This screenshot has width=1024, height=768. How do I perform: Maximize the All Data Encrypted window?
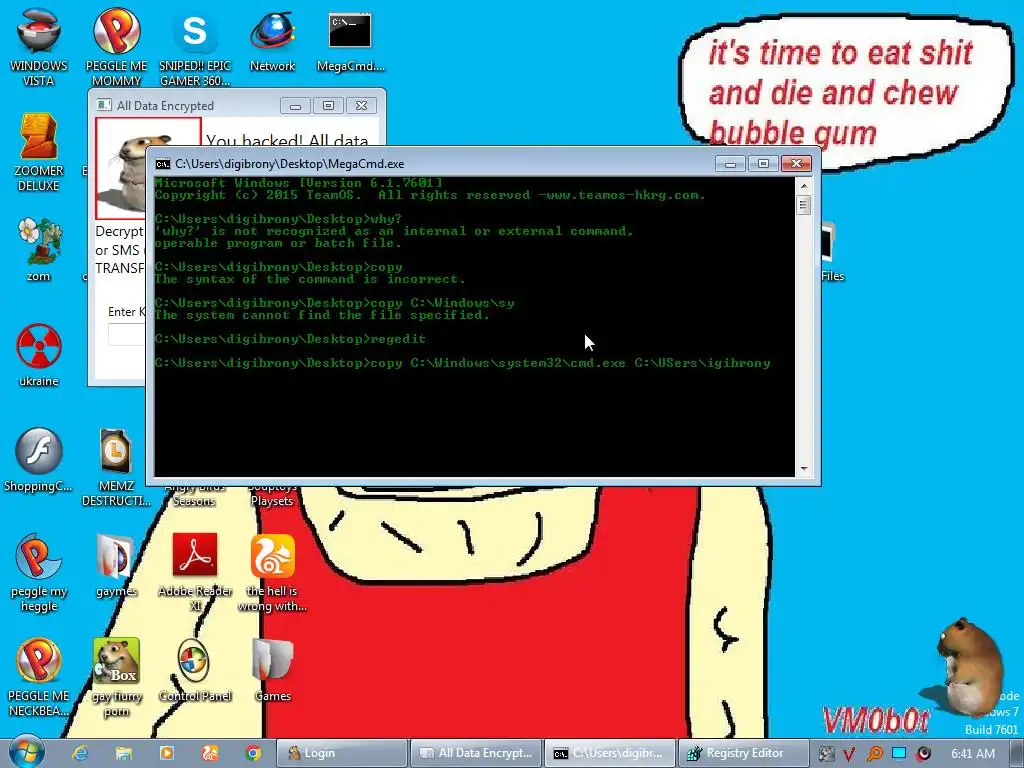coord(328,106)
